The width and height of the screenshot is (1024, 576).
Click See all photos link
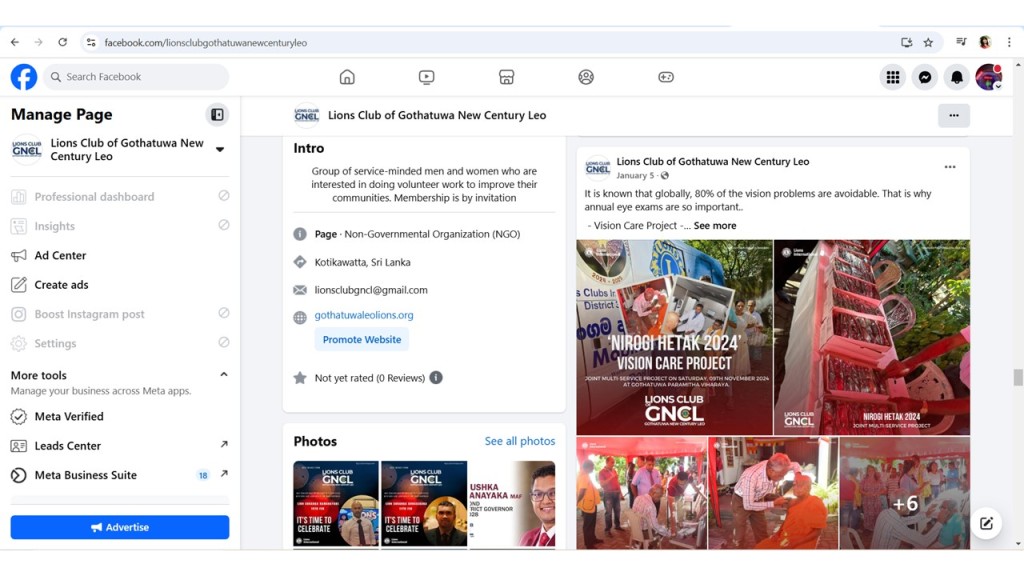[520, 441]
